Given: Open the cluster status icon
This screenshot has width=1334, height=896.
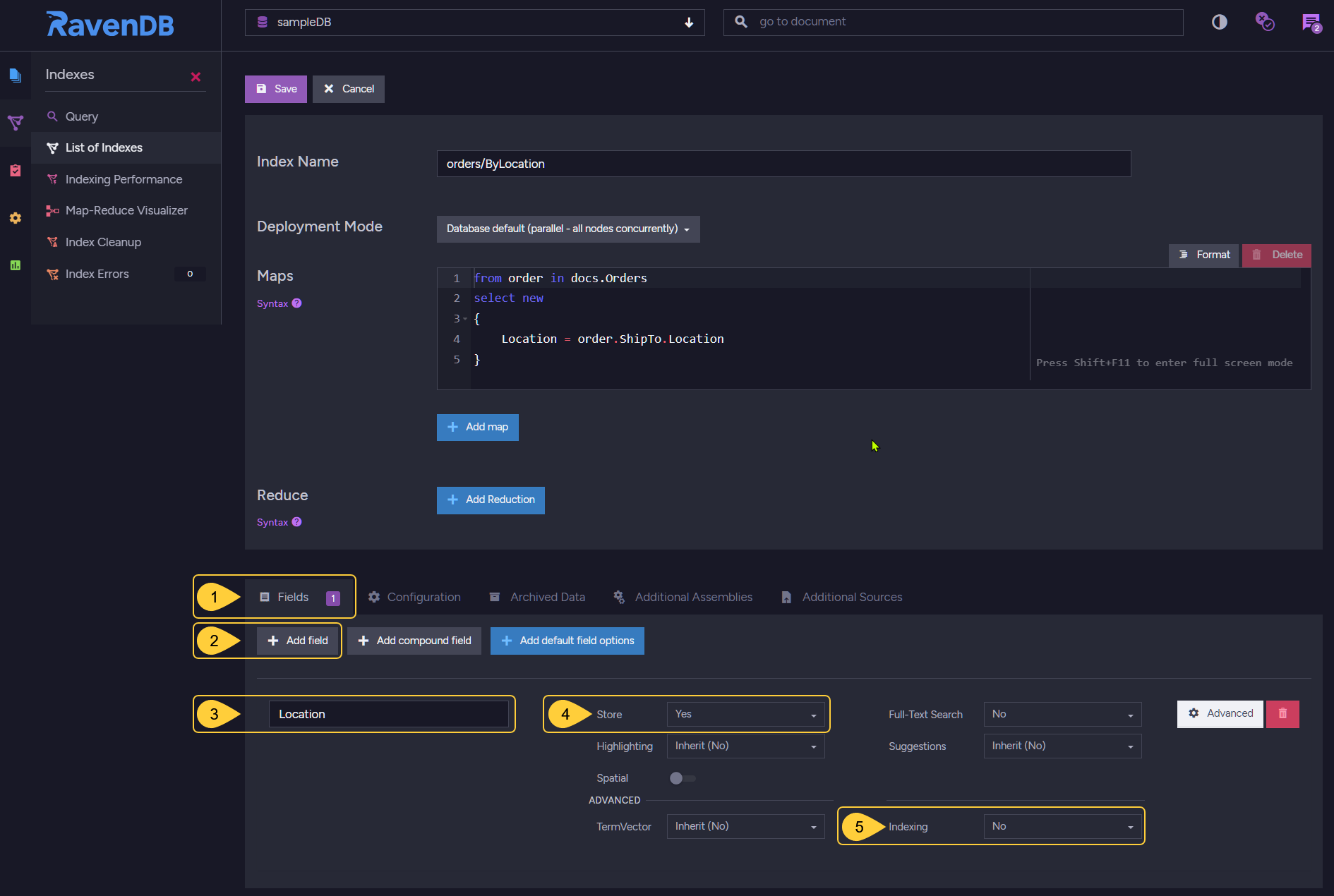Looking at the screenshot, I should pyautogui.click(x=1264, y=22).
